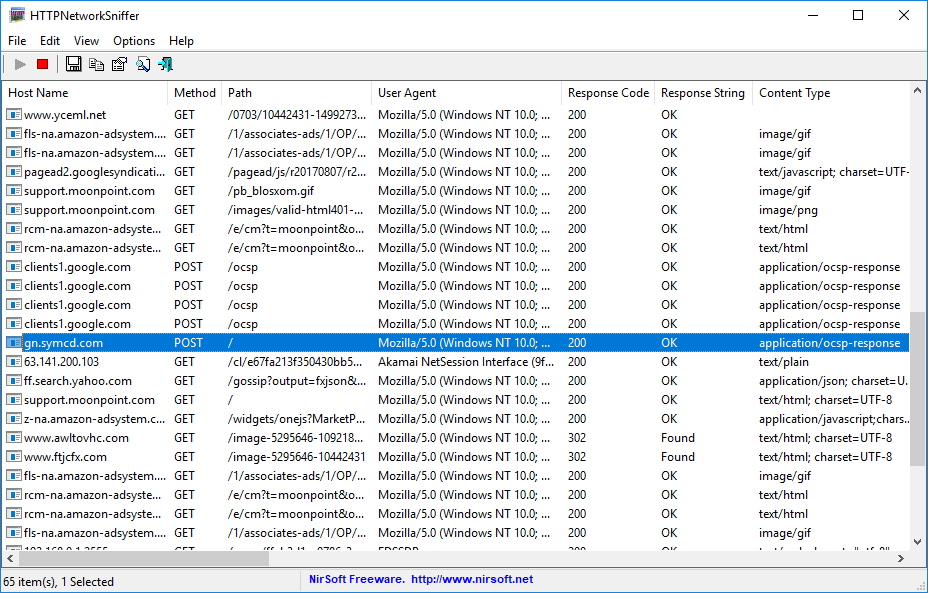Click Found in the www.ftjcfx.com row
This screenshot has height=593, width=928.
pos(678,457)
